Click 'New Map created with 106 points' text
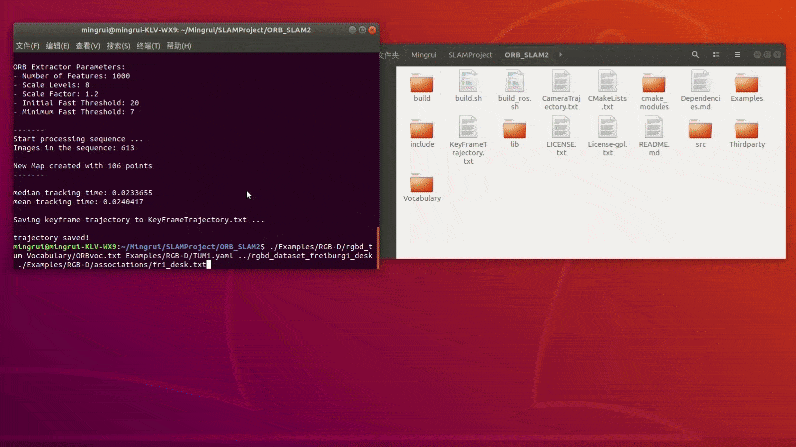Viewport: 796px width, 447px height. pos(83,165)
